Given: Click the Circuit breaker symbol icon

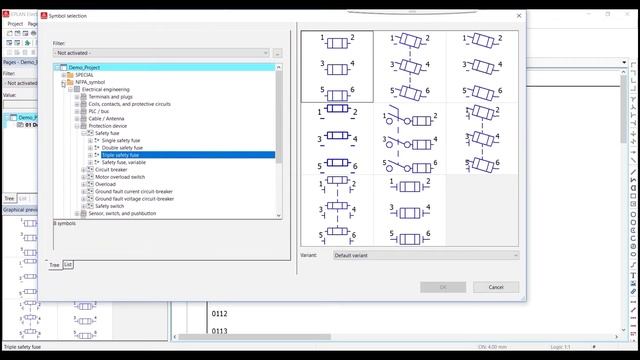Looking at the screenshot, I should pyautogui.click(x=90, y=170).
